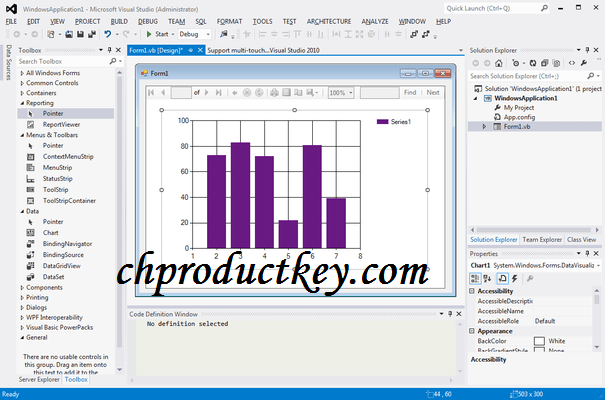The image size is (605, 400).
Task: Toggle auto-hide pin on Properties panel
Action: click(587, 253)
